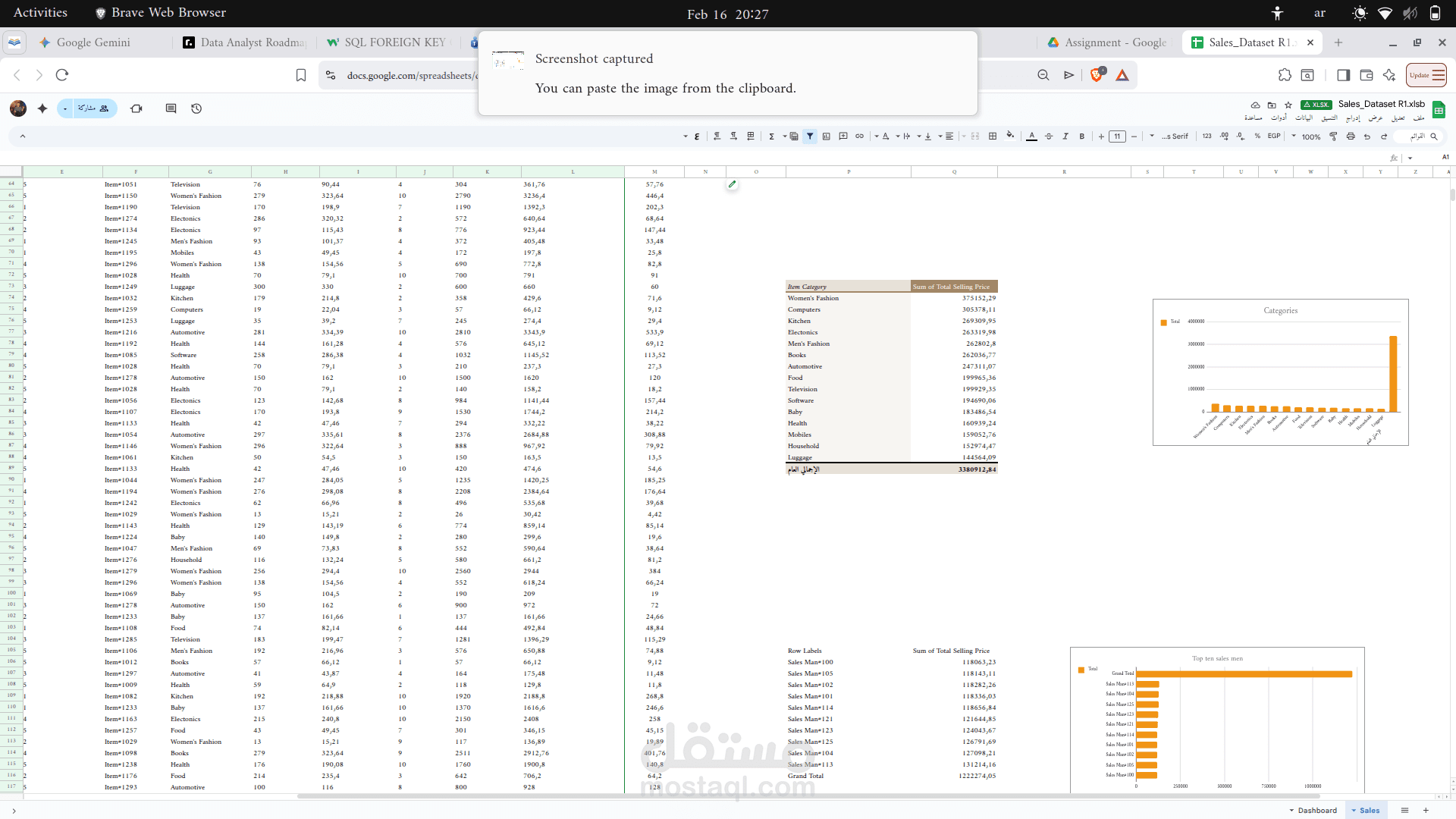
Task: Collapse the toolbar with chevron arrow
Action: [23, 136]
